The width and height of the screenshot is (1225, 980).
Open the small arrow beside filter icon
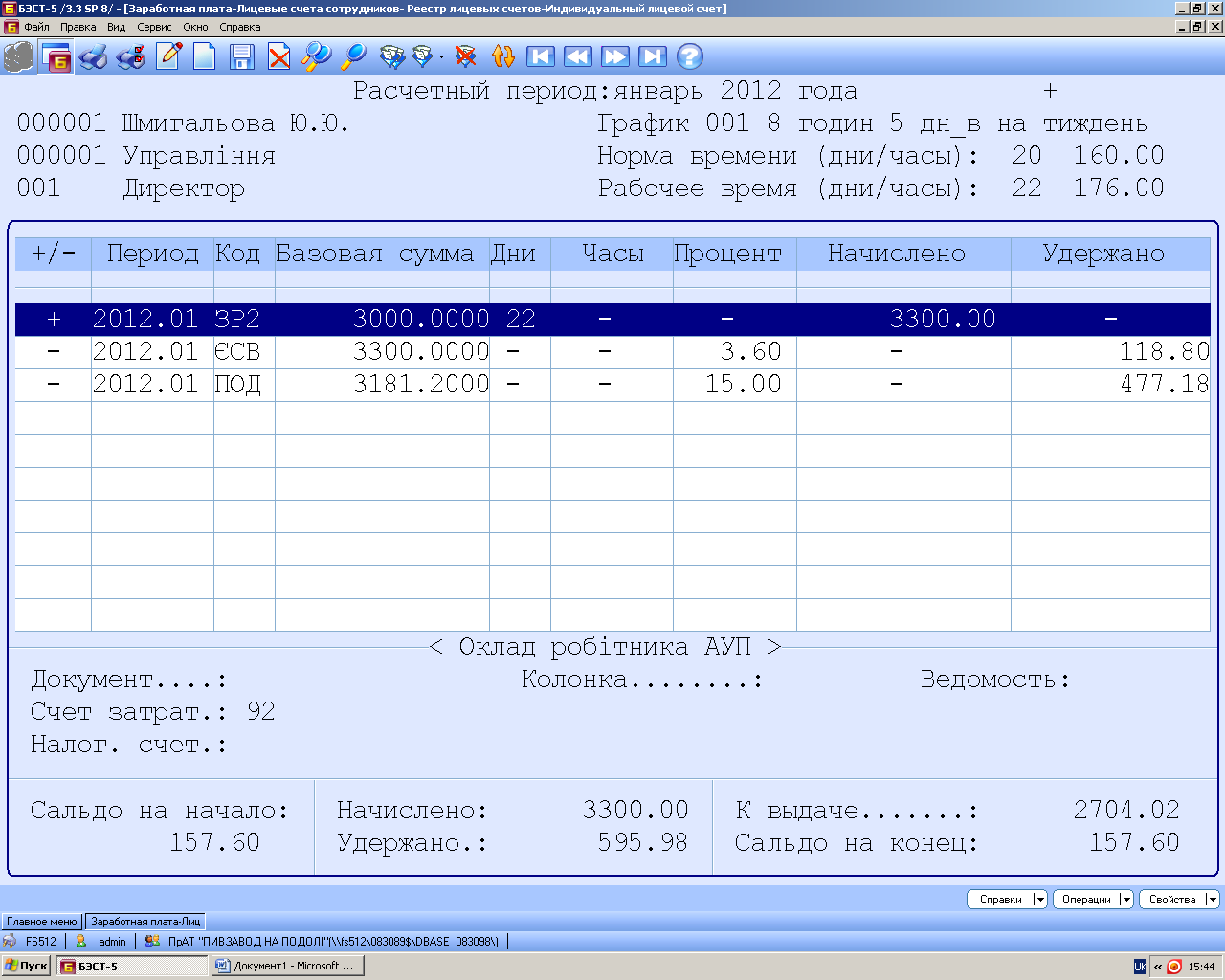pos(441,57)
